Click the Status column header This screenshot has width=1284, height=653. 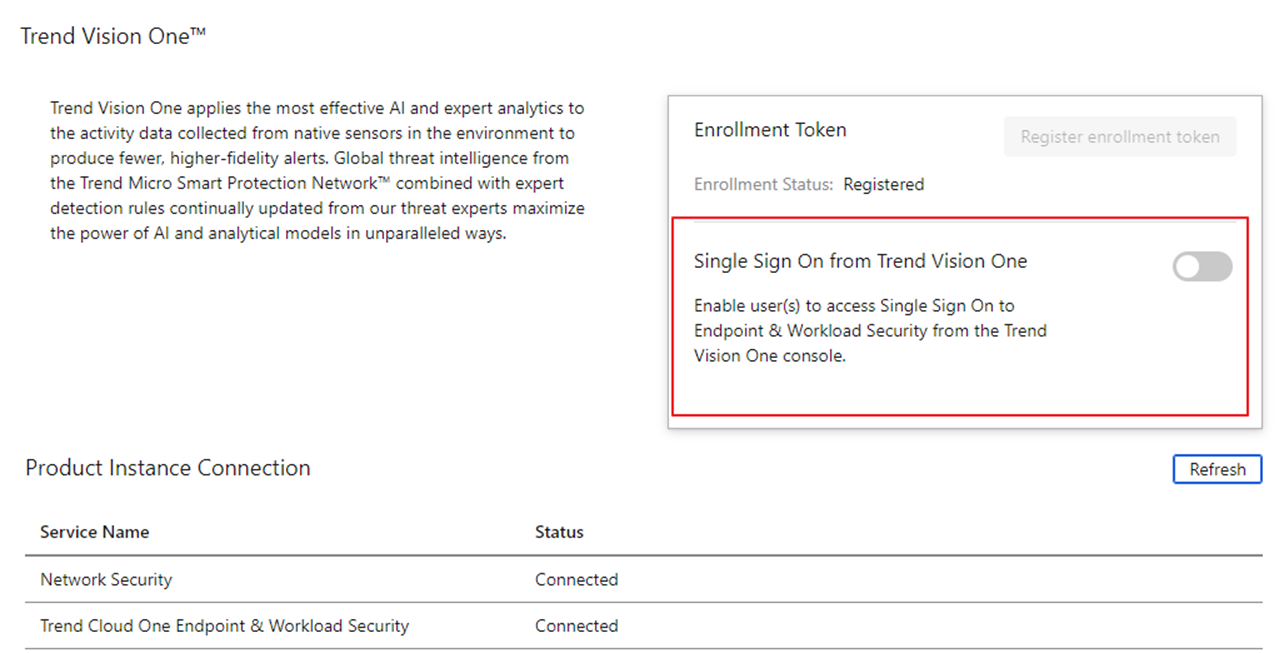coord(559,532)
